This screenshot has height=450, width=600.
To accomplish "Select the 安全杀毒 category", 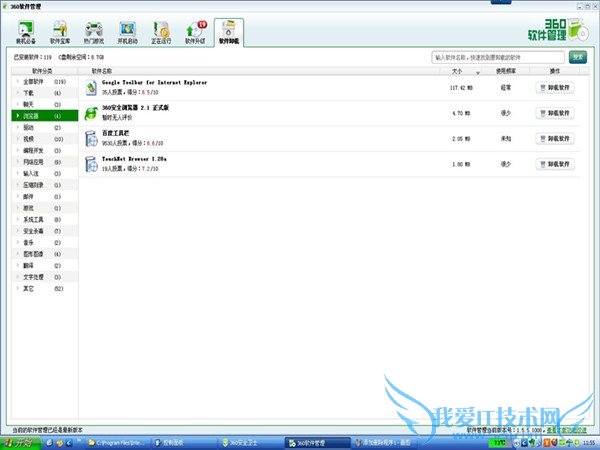I will [x=45, y=231].
